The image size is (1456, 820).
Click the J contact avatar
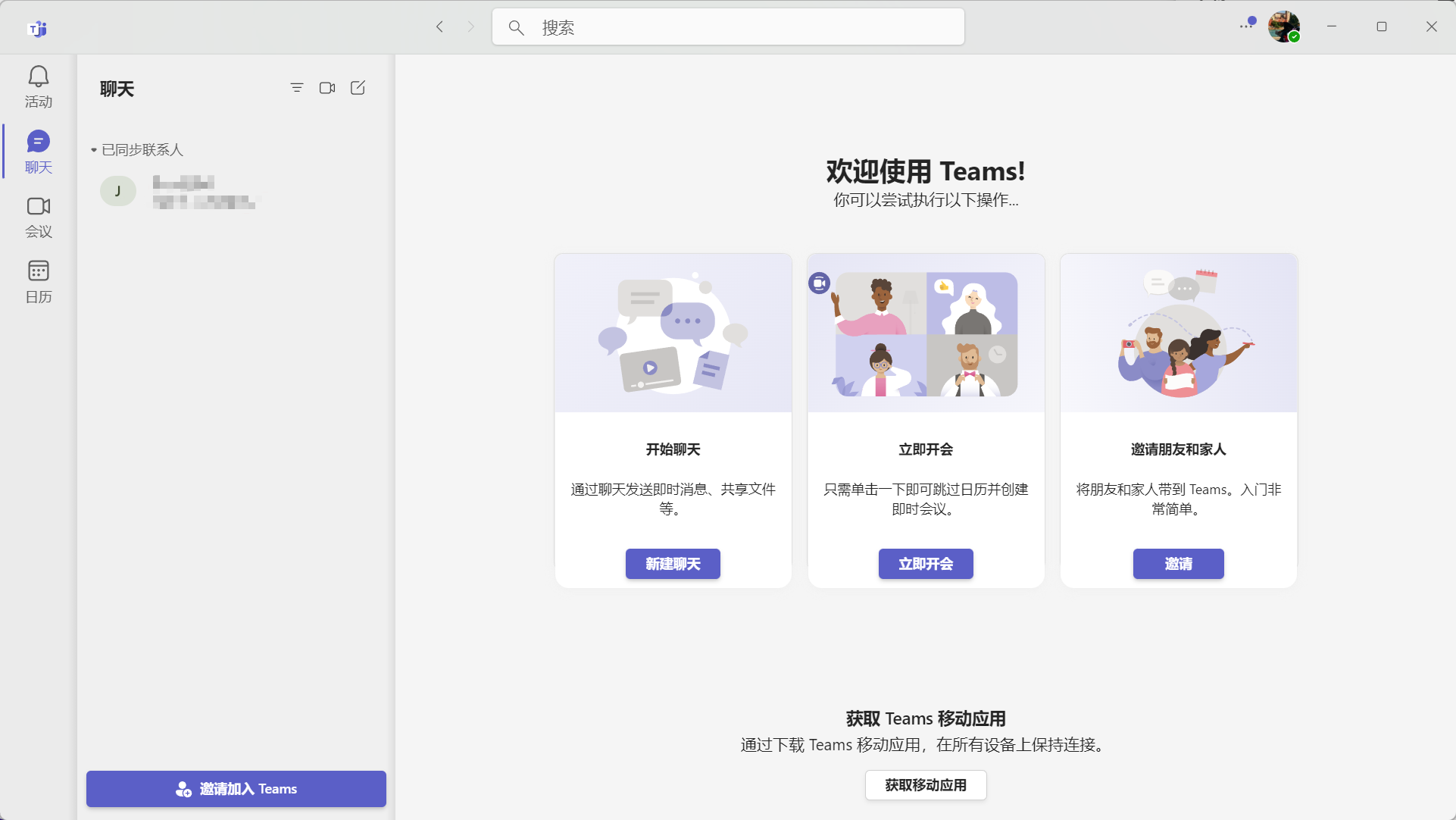(x=118, y=191)
